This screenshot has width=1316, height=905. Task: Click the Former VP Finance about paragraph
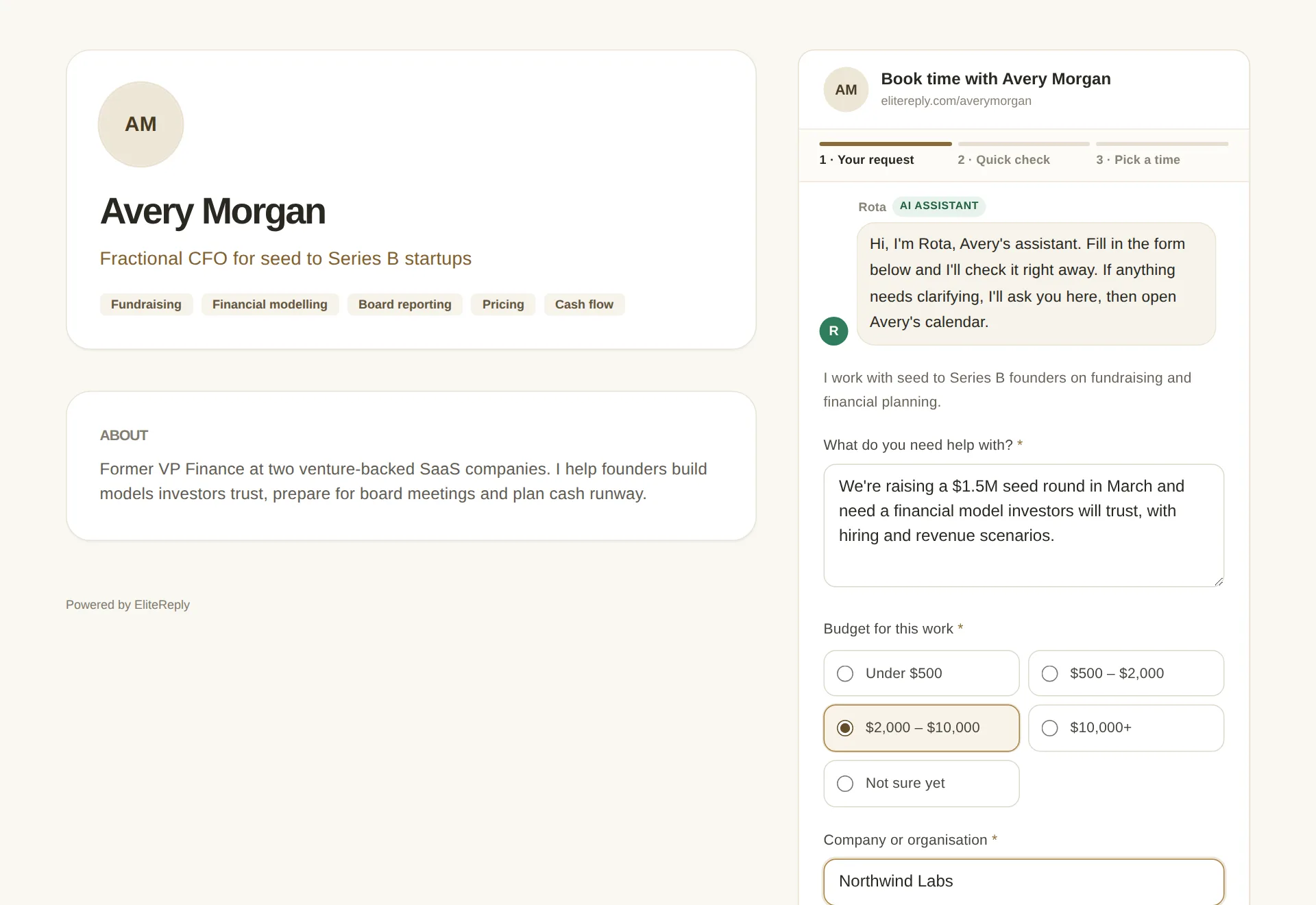403,481
